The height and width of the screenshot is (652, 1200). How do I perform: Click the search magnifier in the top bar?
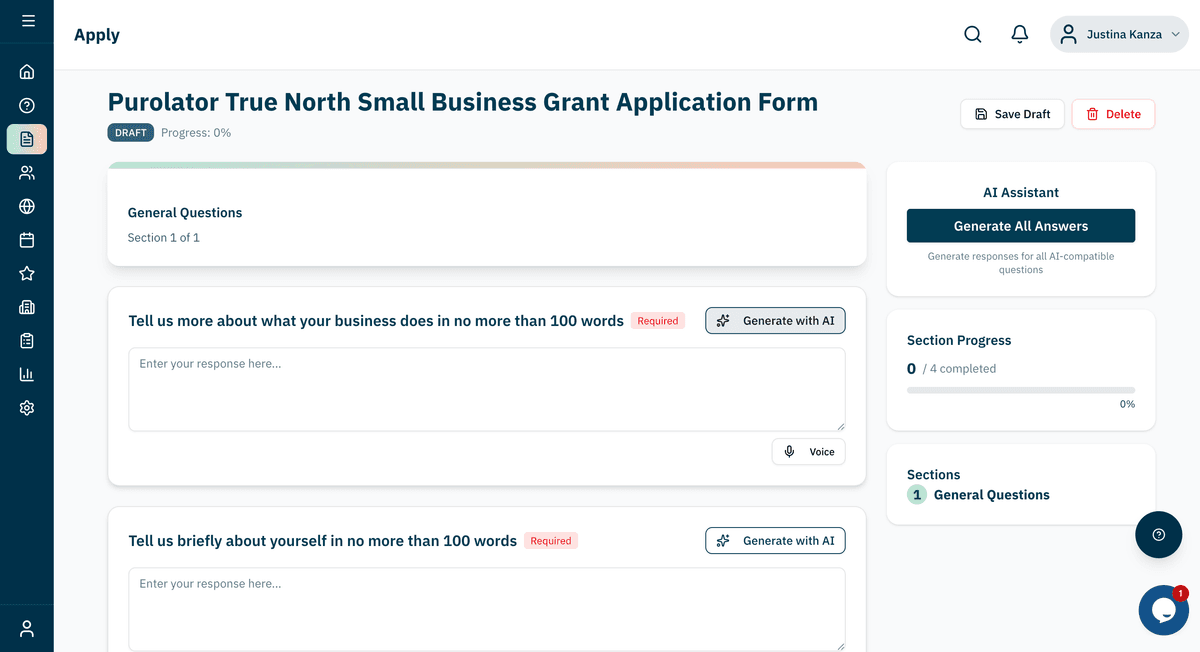(x=972, y=33)
